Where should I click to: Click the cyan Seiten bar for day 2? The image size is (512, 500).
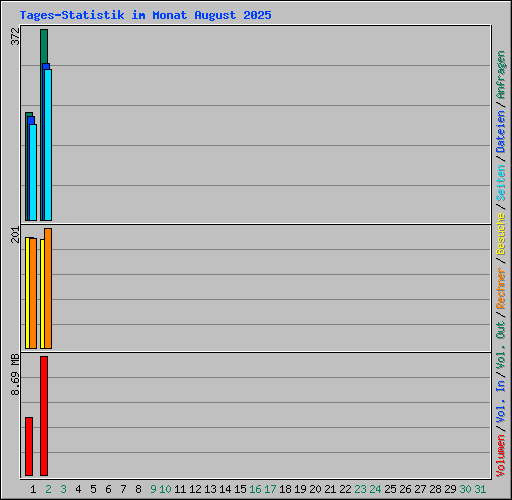tap(48, 145)
